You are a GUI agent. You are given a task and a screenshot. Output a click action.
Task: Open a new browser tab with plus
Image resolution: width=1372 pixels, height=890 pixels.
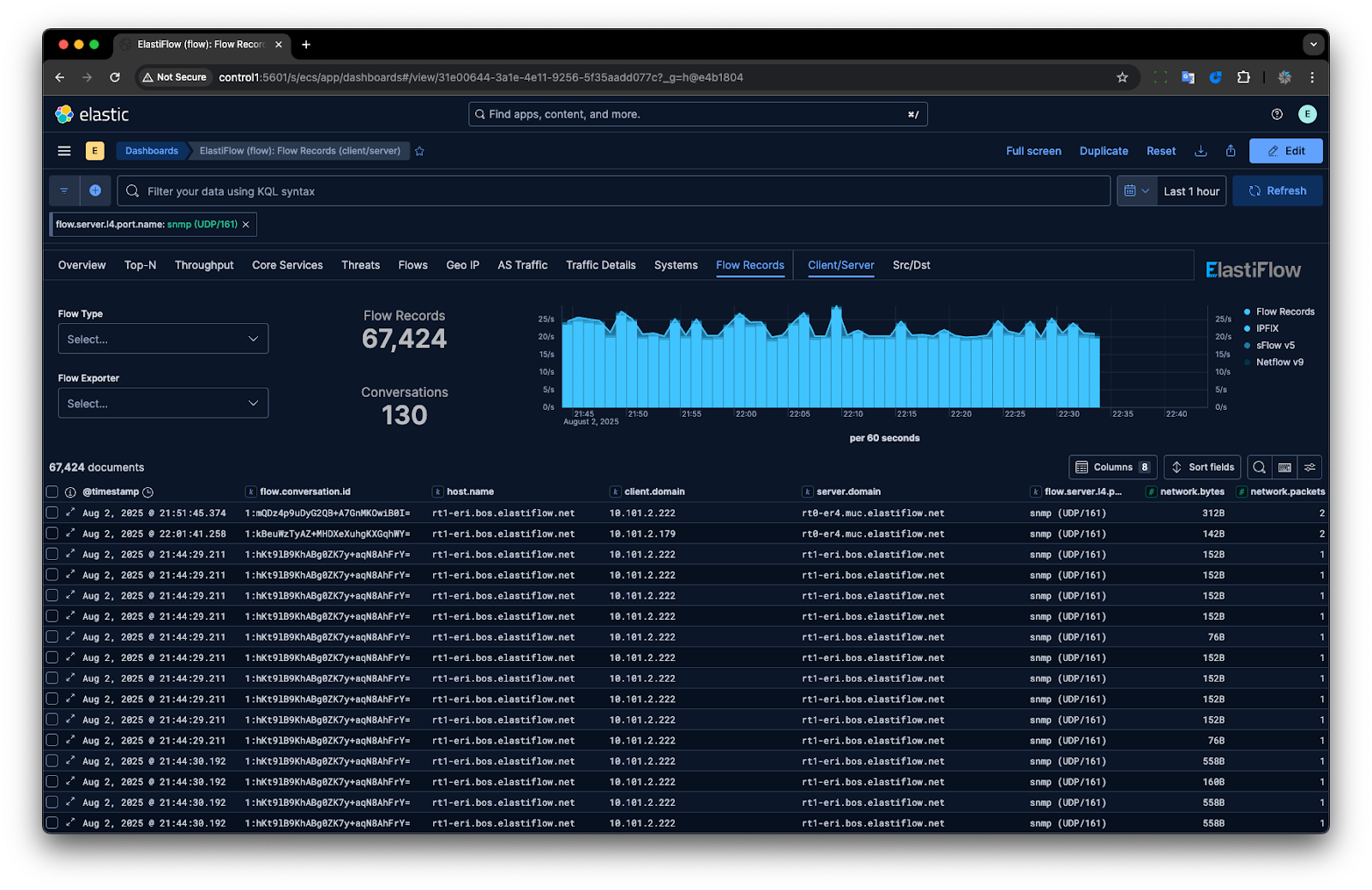(306, 45)
